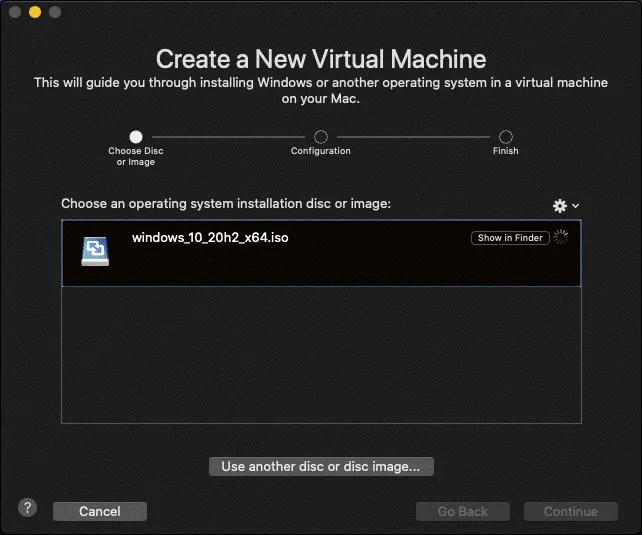Click the Continue button
The height and width of the screenshot is (535, 642).
coord(571,511)
